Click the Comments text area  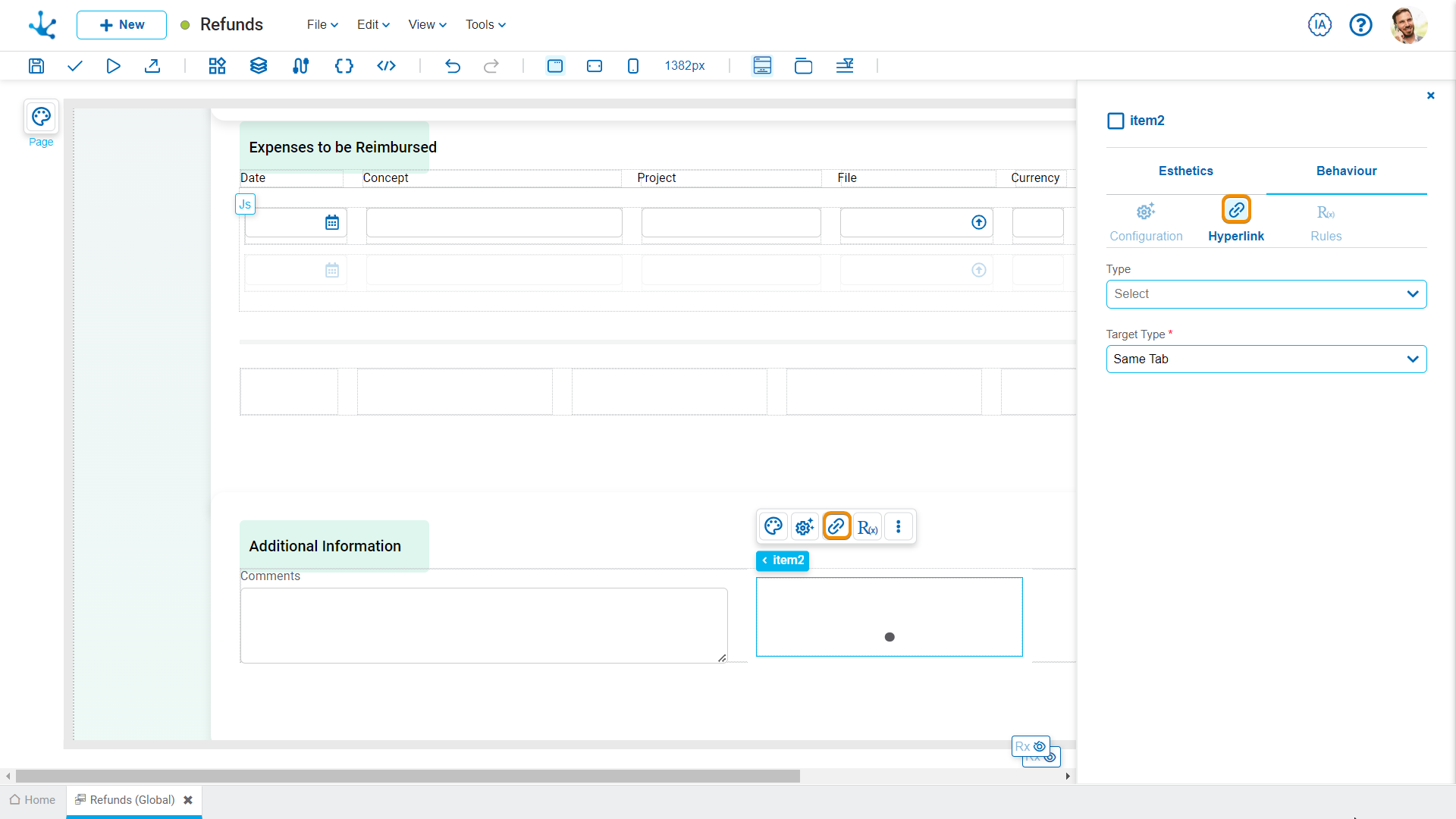point(484,626)
